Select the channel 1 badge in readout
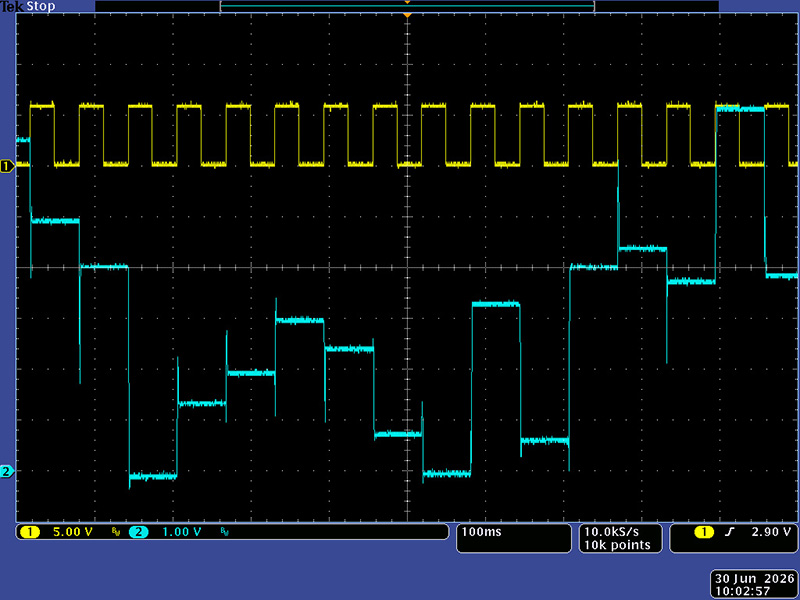 30,532
